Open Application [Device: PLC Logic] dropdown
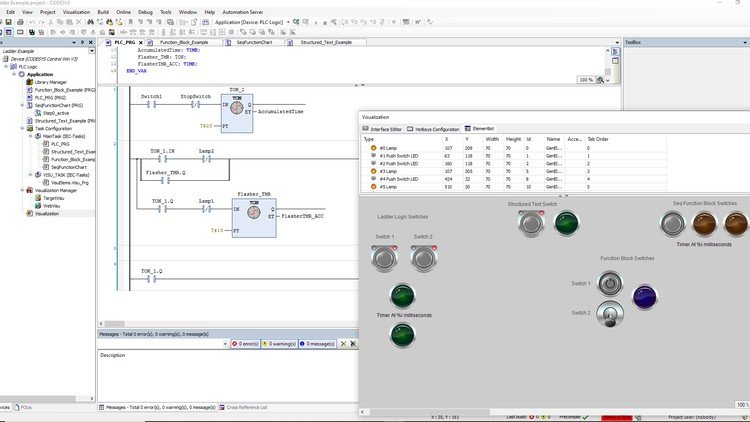The height and width of the screenshot is (422, 750). pyautogui.click(x=288, y=22)
